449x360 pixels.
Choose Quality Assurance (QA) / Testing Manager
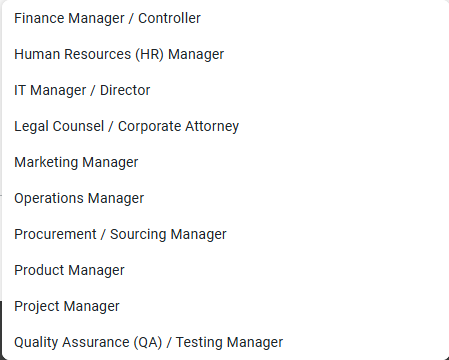point(225,342)
